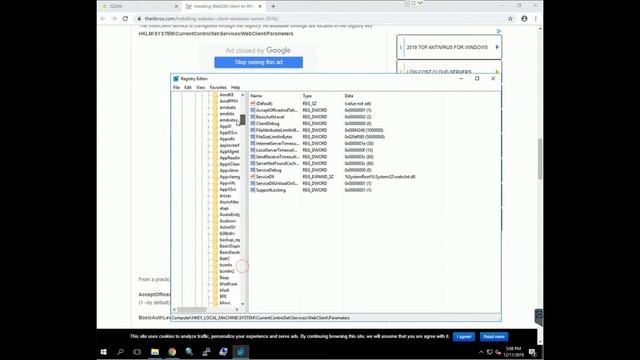The height and width of the screenshot is (360, 640).
Task: Open the Action Center notifications icon
Action: click(x=532, y=352)
